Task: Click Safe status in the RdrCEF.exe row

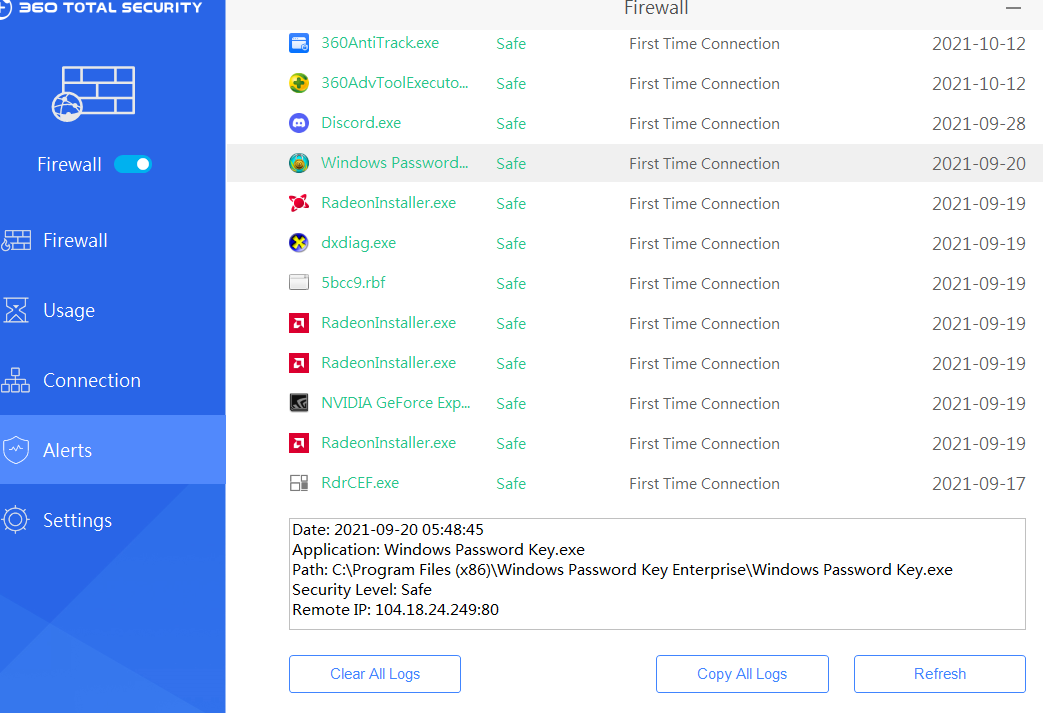Action: tap(511, 484)
